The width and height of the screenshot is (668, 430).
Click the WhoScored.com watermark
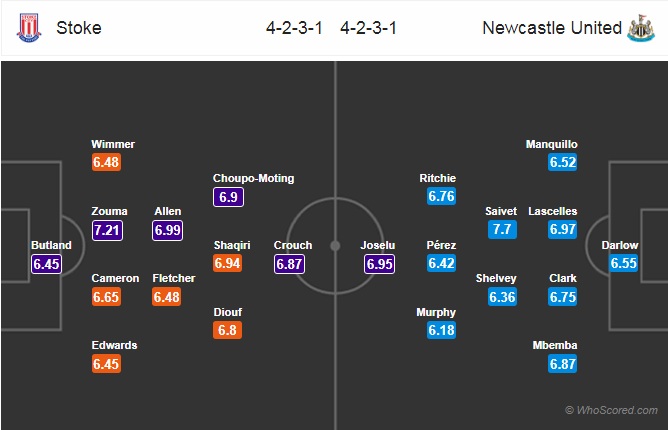coord(611,410)
